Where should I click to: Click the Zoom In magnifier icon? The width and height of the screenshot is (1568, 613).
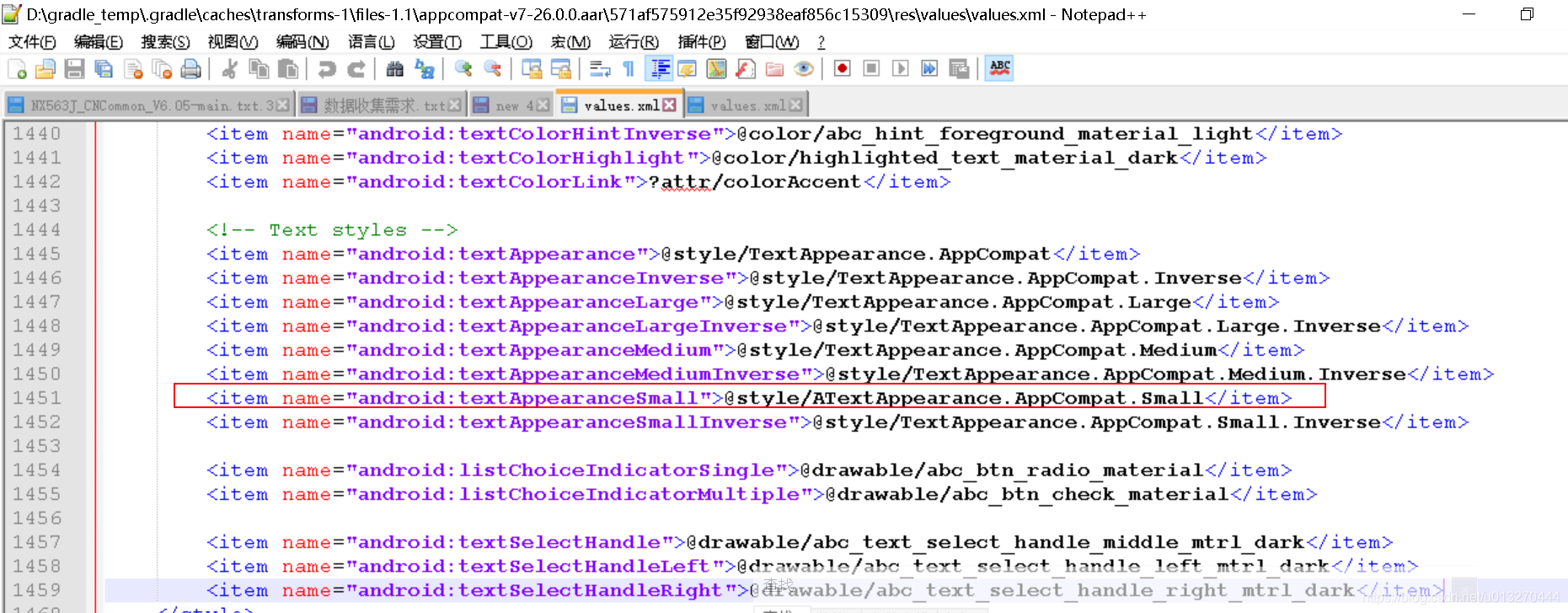click(x=463, y=69)
